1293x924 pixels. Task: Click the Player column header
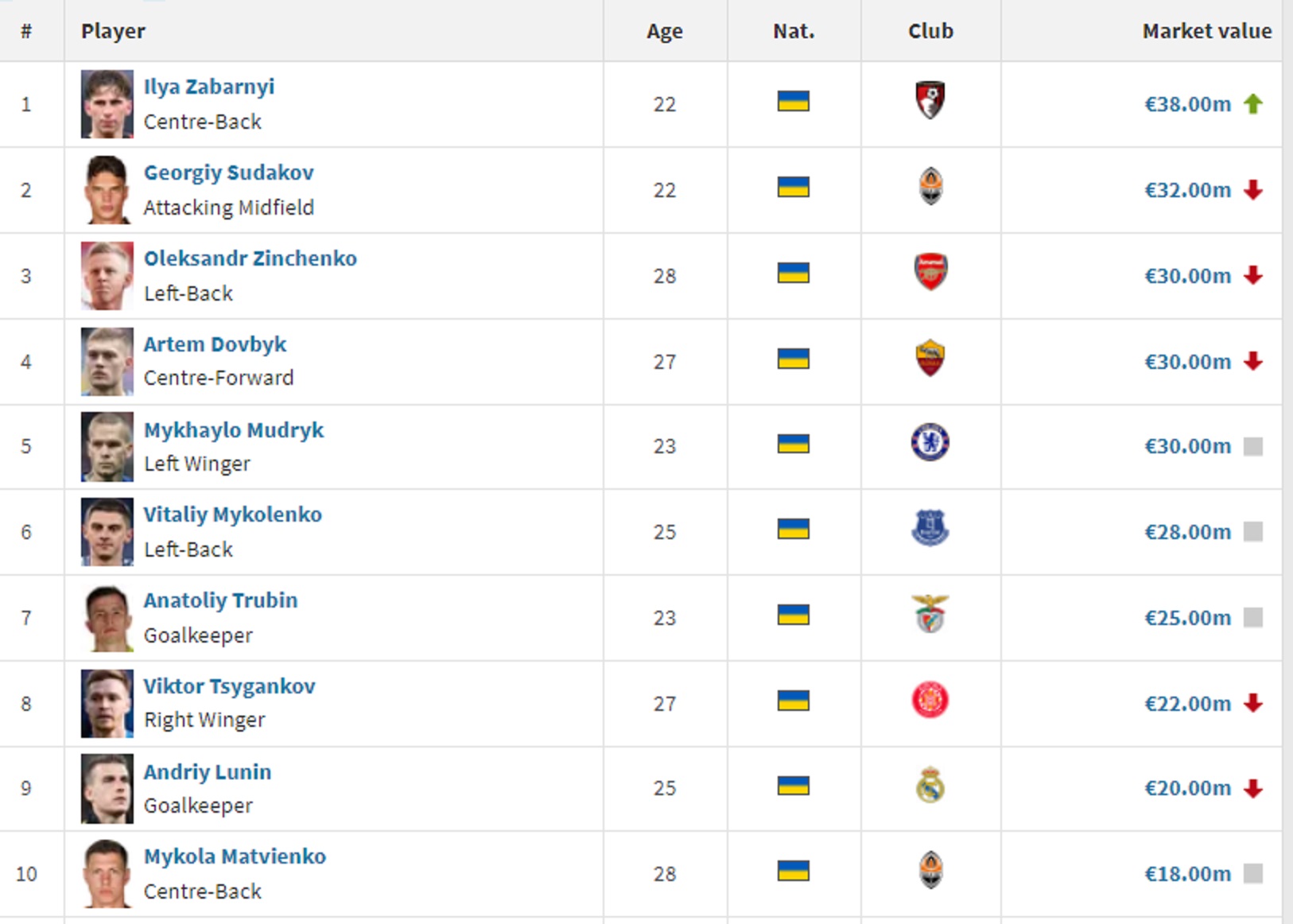[113, 31]
